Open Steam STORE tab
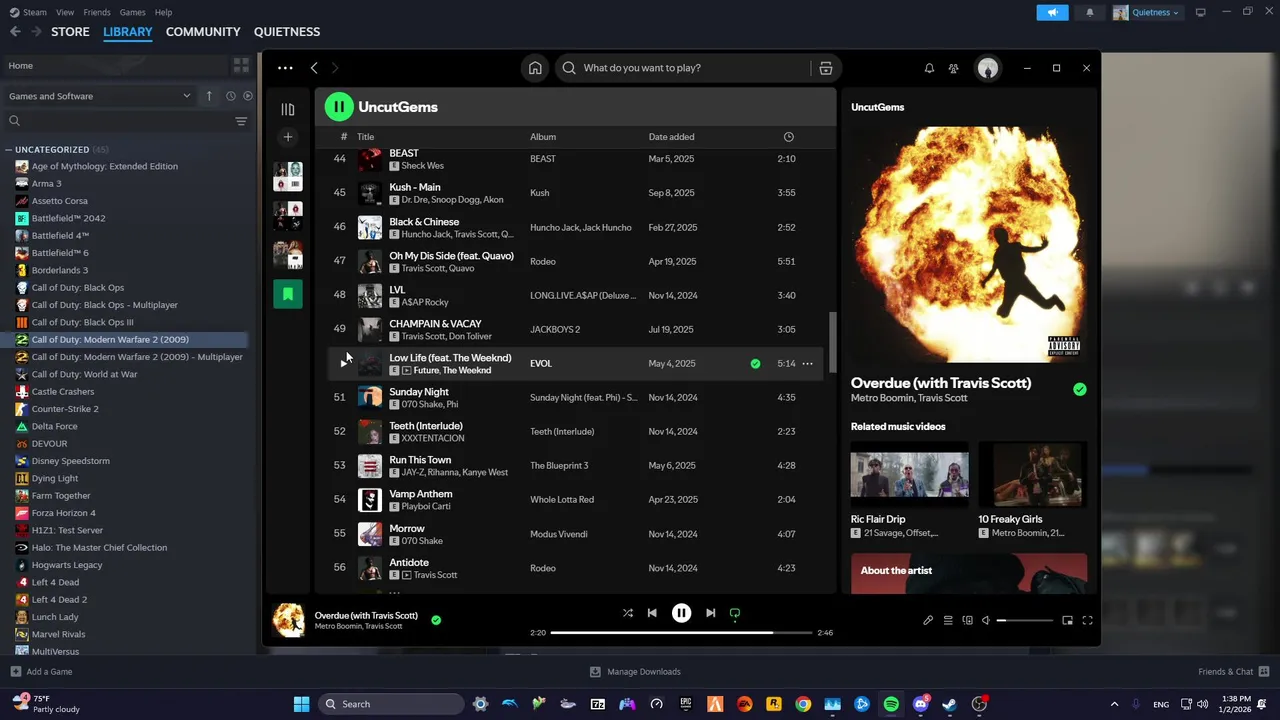This screenshot has height=720, width=1280. pos(70,32)
